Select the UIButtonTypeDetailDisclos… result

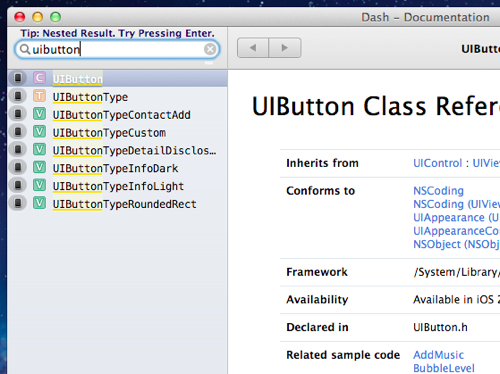click(117, 150)
